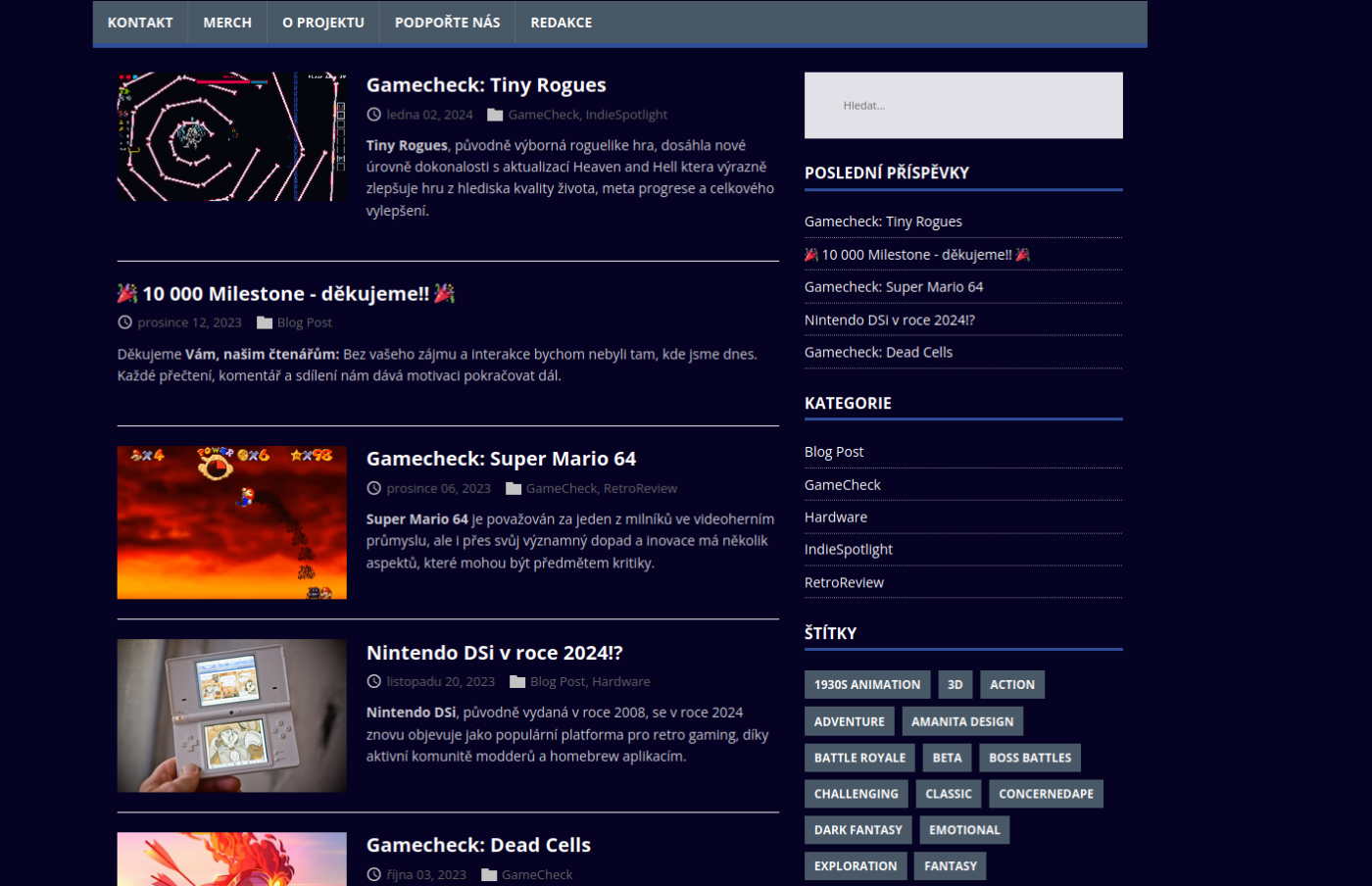The width and height of the screenshot is (1372, 886).
Task: Select RetroReview in Kategorie list
Action: point(844,583)
